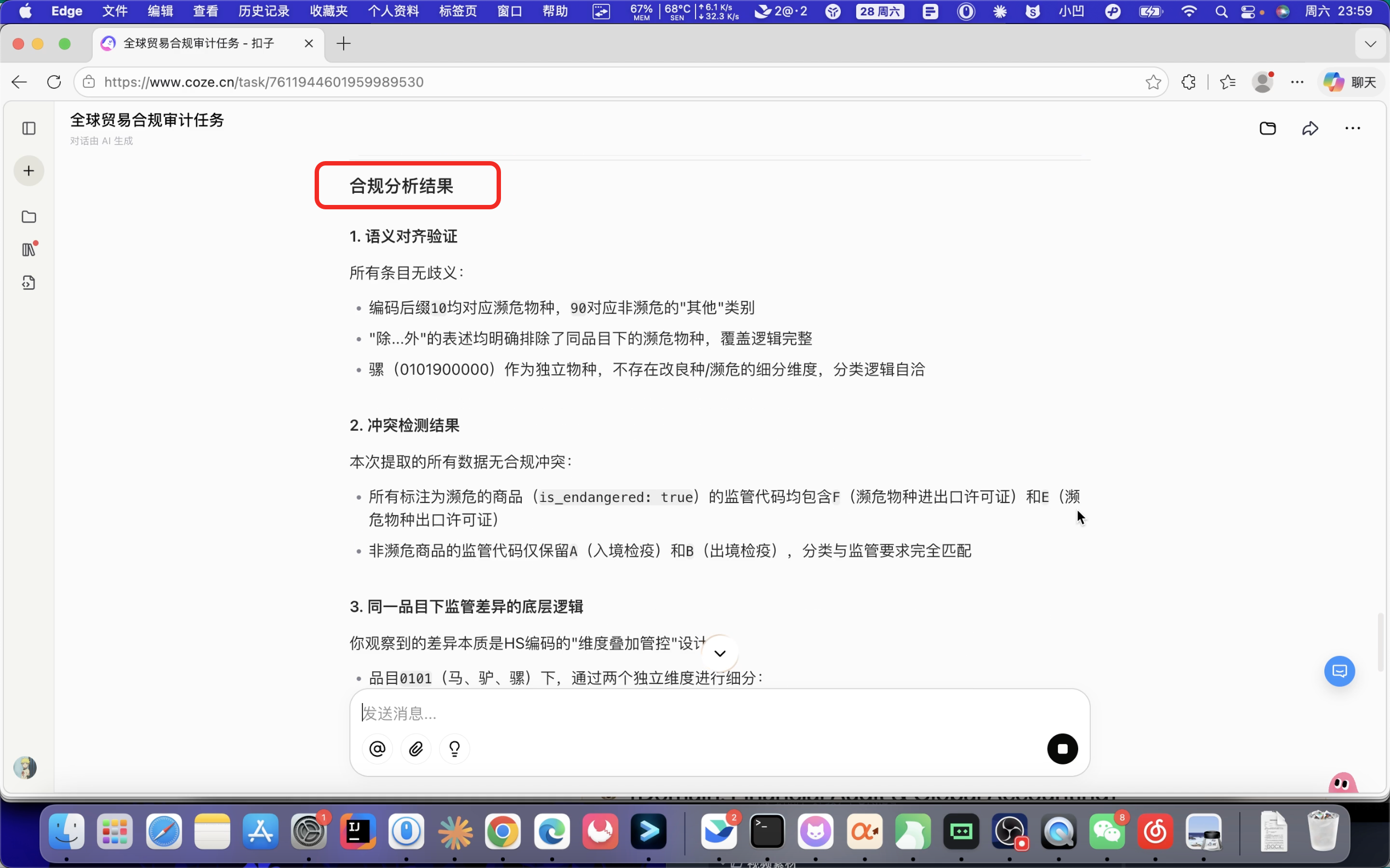The width and height of the screenshot is (1390, 868).
Task: Attach a file using paperclip icon
Action: [x=415, y=749]
